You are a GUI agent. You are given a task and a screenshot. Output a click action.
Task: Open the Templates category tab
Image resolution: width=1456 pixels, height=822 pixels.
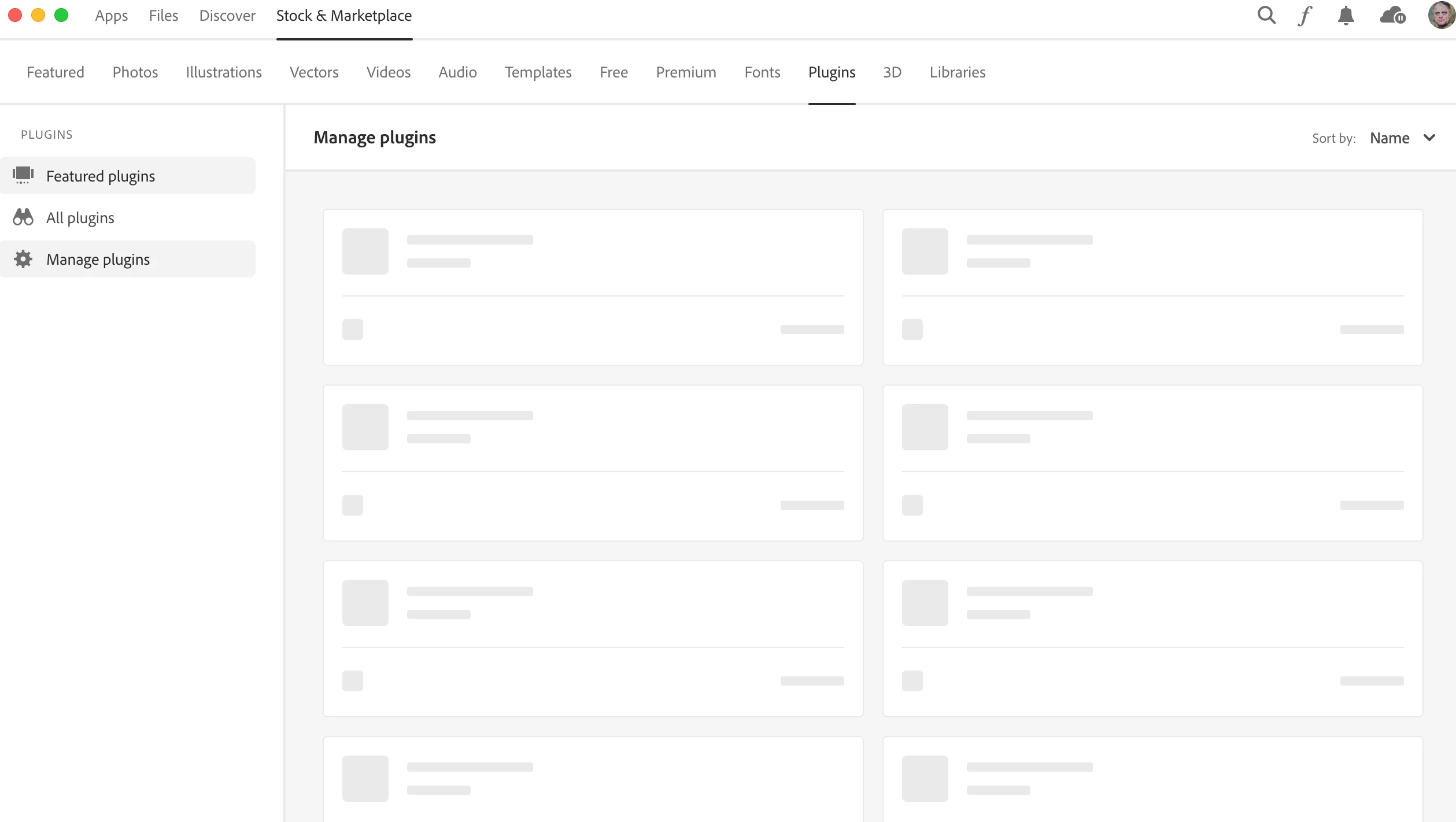(x=538, y=72)
